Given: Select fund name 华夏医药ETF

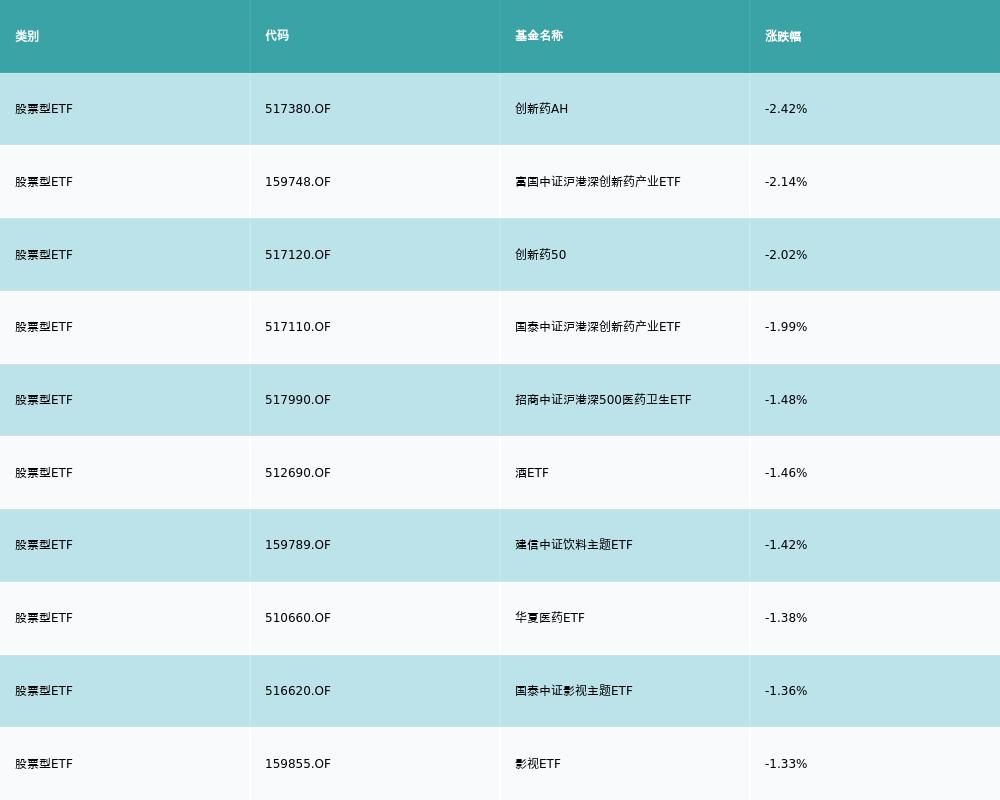Looking at the screenshot, I should 550,618.
